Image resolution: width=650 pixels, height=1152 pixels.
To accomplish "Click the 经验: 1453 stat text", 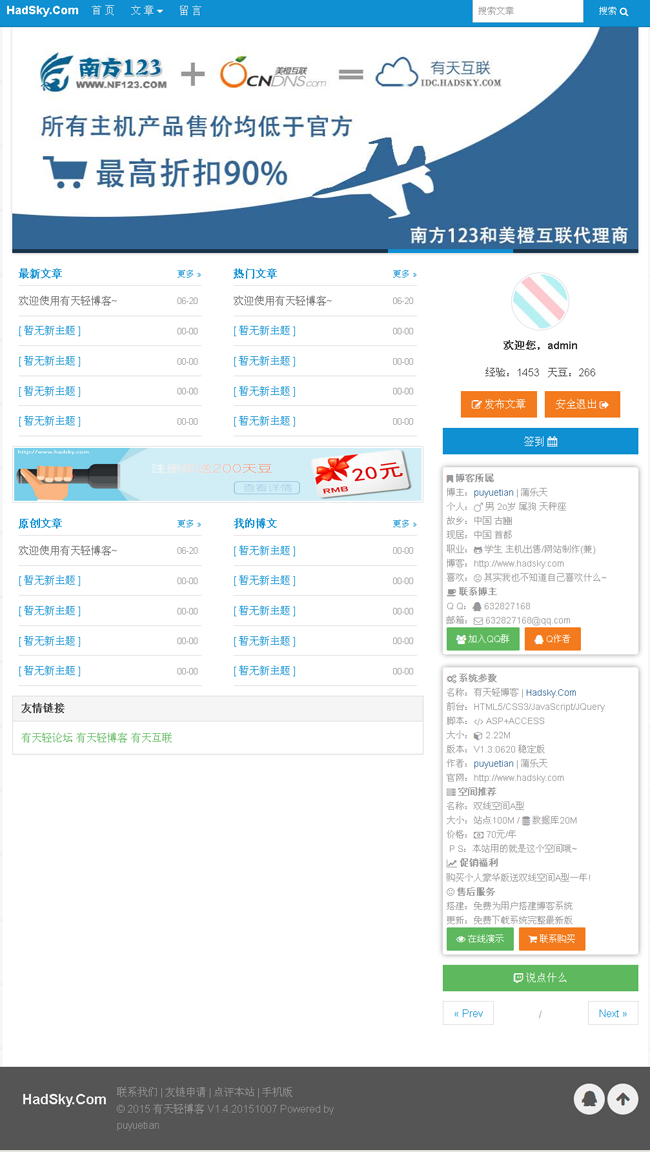I will point(512,372).
